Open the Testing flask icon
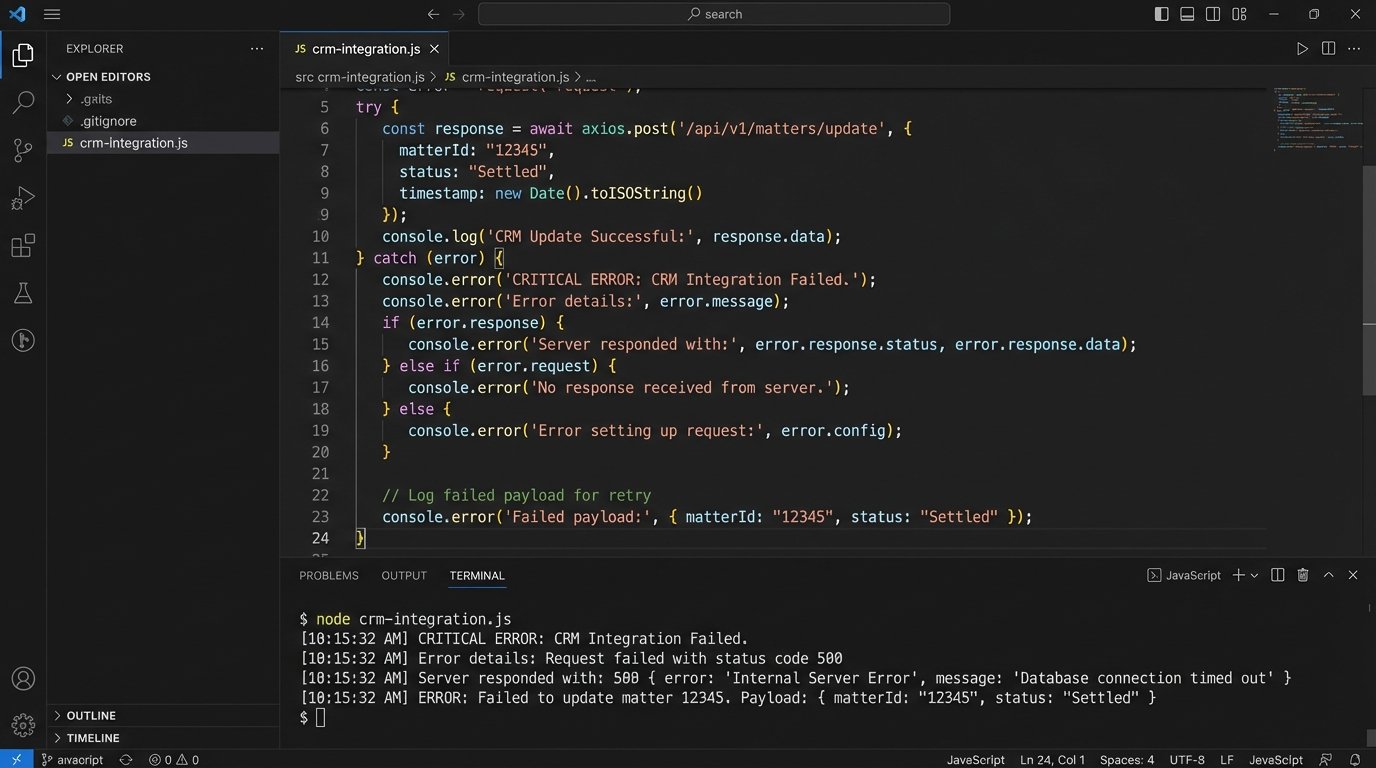 click(23, 293)
